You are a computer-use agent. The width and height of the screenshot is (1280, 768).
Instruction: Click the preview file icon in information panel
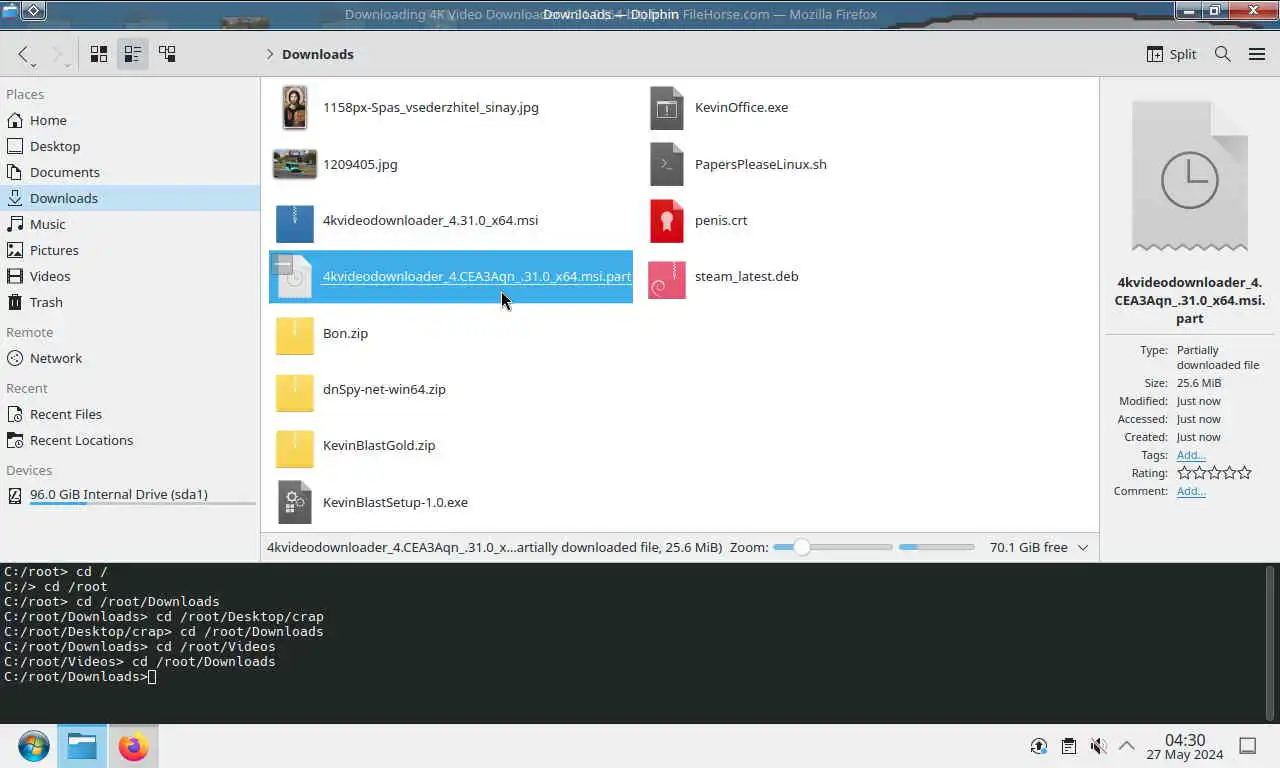[x=1189, y=176]
